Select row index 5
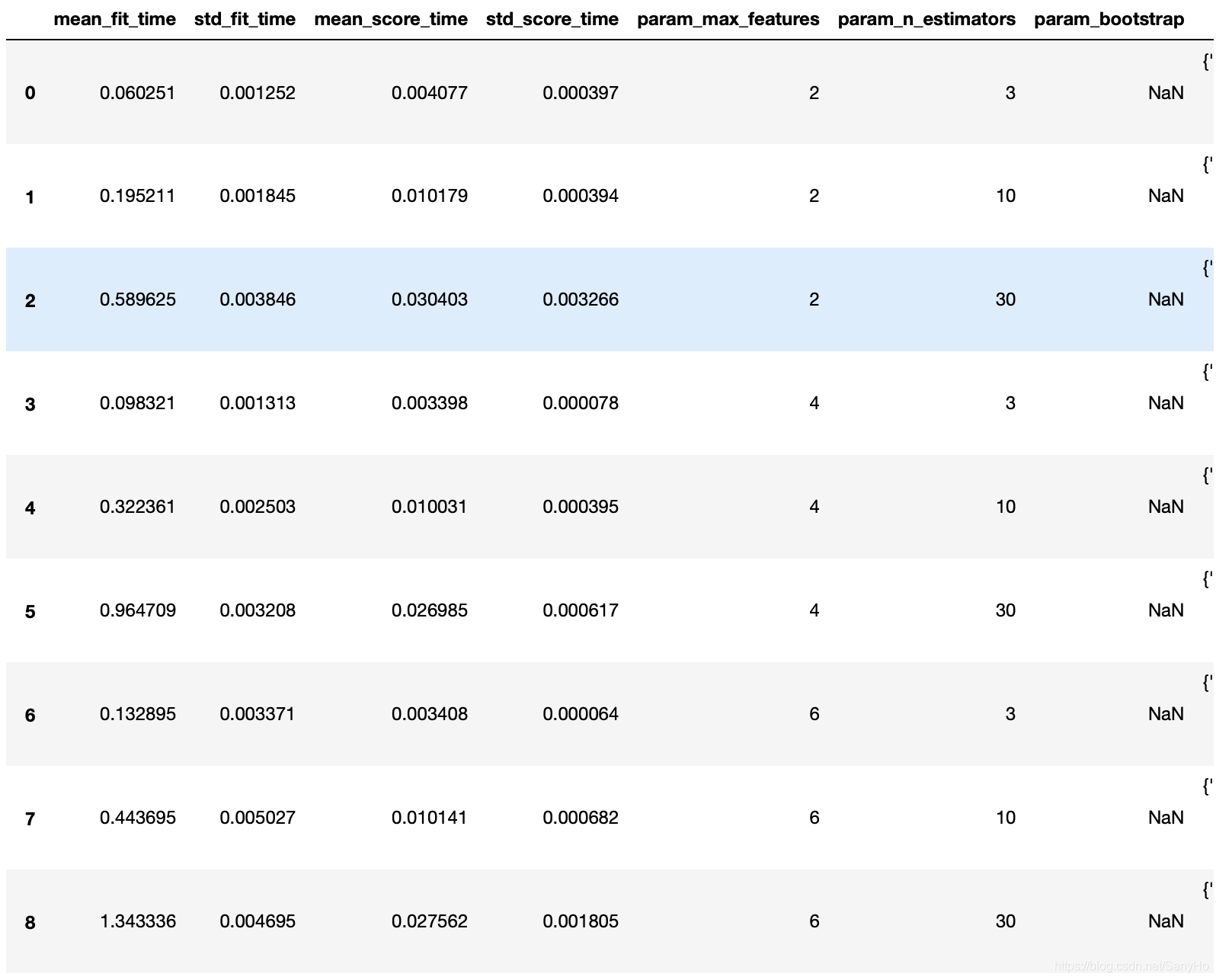Viewport: 1216px width, 980px height. pos(30,612)
